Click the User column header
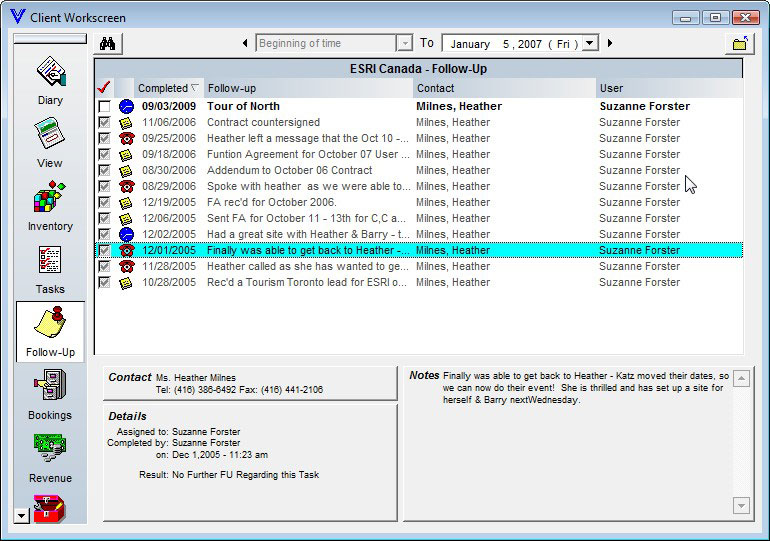Screen dimensions: 770x541 pos(668,88)
